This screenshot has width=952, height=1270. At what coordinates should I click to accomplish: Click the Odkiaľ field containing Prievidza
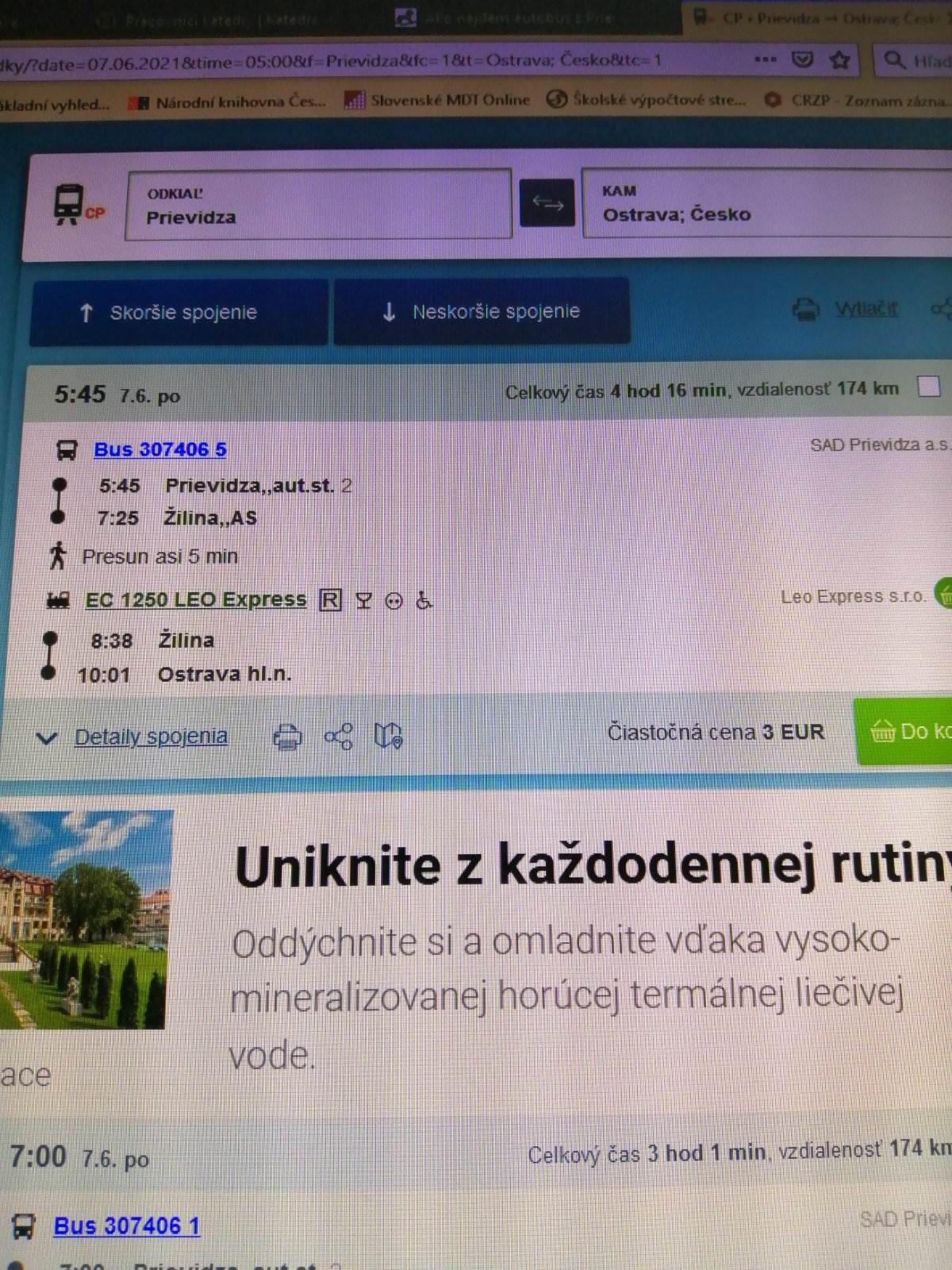tap(318, 206)
